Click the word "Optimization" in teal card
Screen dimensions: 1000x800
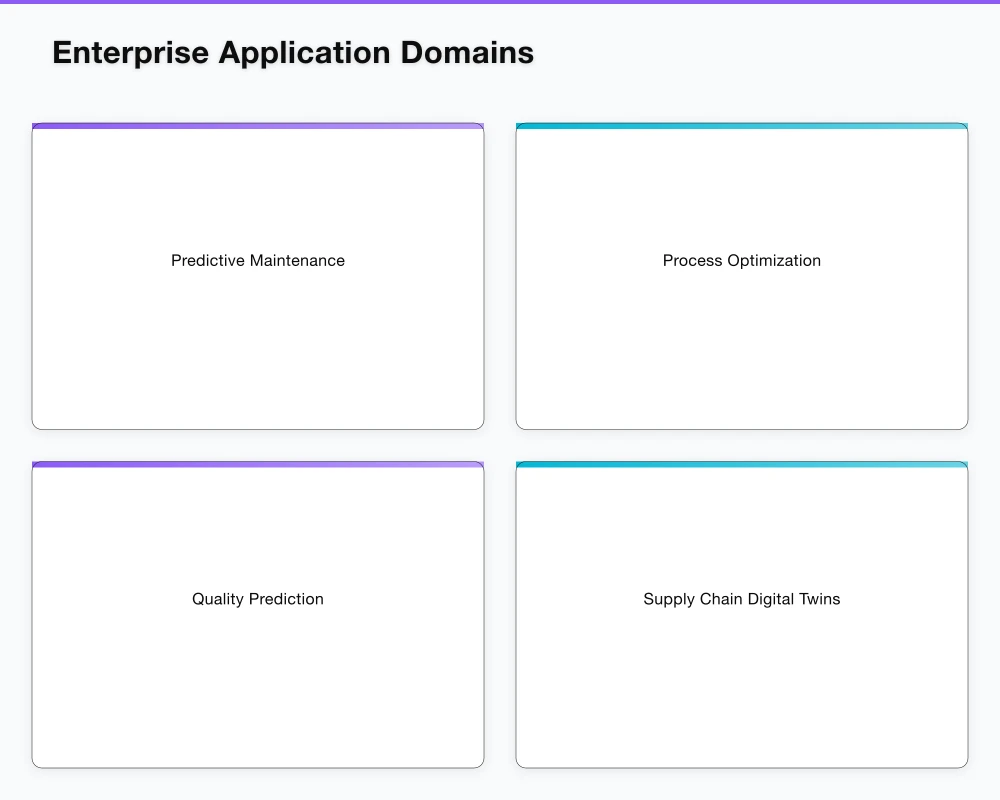pos(774,261)
